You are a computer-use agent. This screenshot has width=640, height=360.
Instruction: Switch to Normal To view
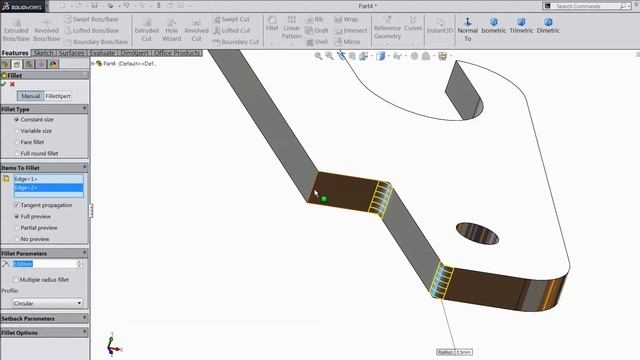pos(468,29)
